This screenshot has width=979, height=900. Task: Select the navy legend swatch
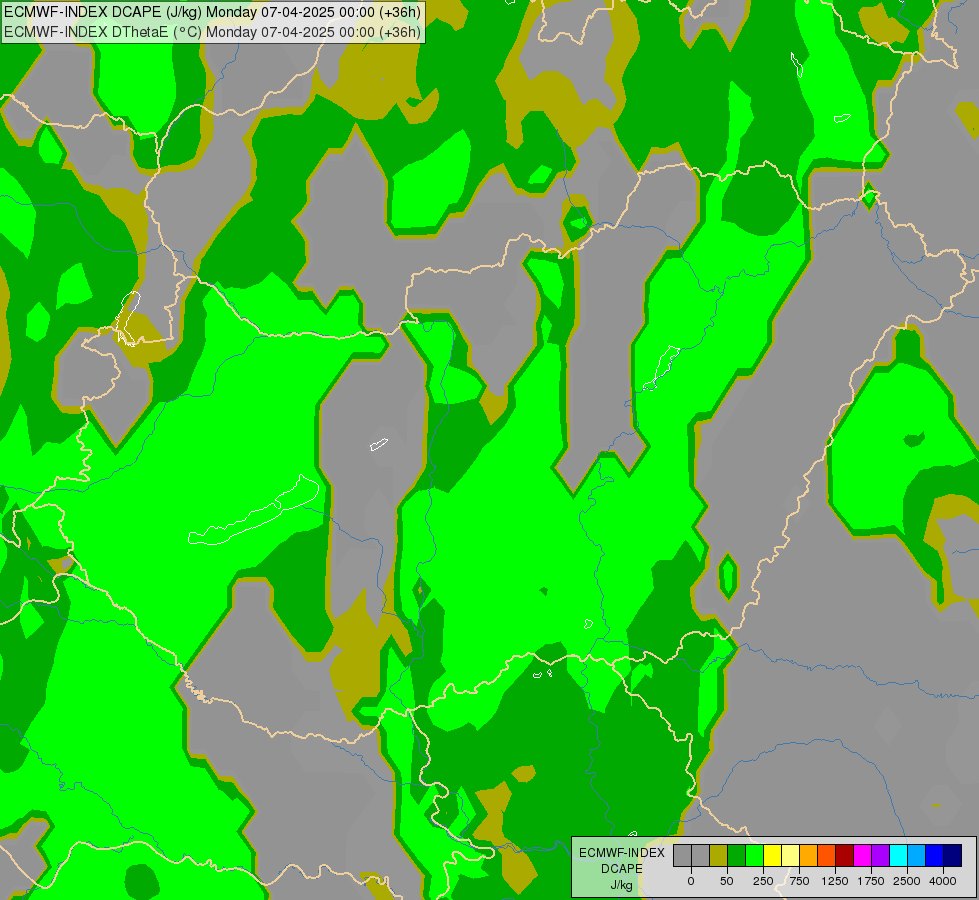(x=953, y=855)
